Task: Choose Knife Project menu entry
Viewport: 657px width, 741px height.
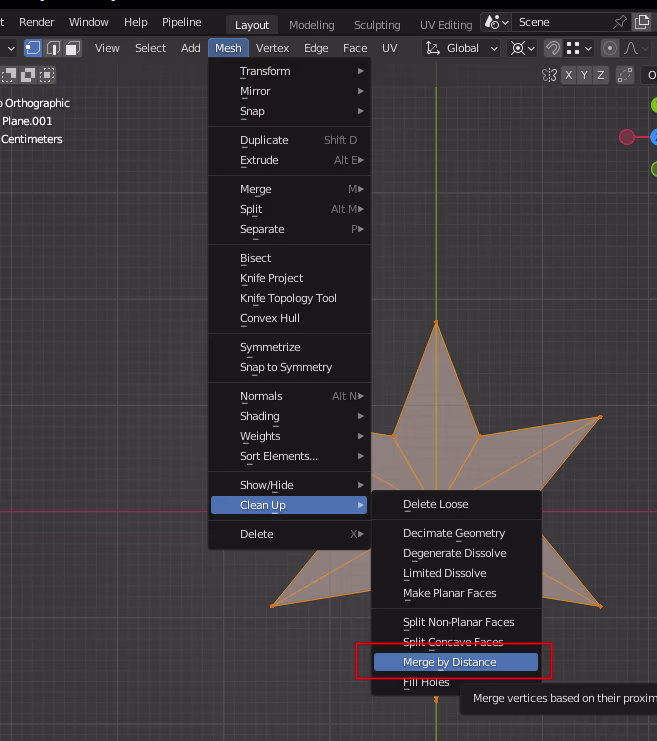Action: pos(289,278)
